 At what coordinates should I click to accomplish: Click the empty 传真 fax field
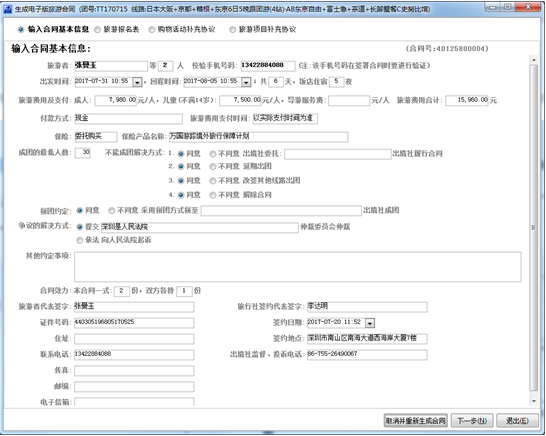[134, 371]
